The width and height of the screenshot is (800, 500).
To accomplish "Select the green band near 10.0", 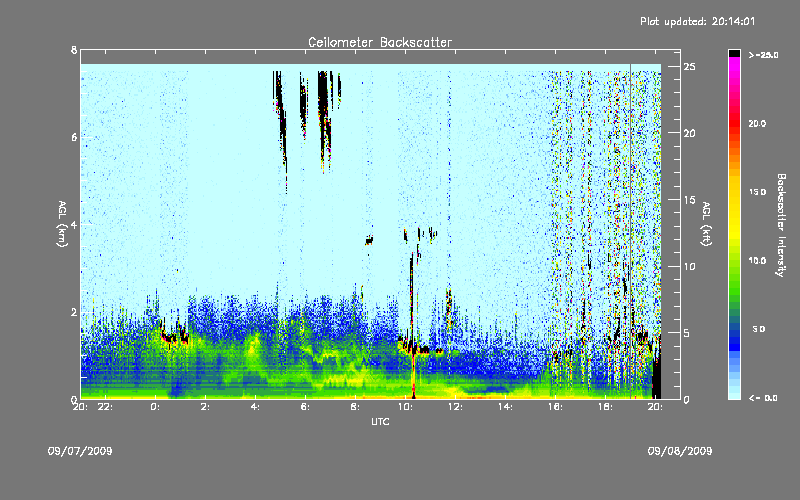I will (734, 261).
